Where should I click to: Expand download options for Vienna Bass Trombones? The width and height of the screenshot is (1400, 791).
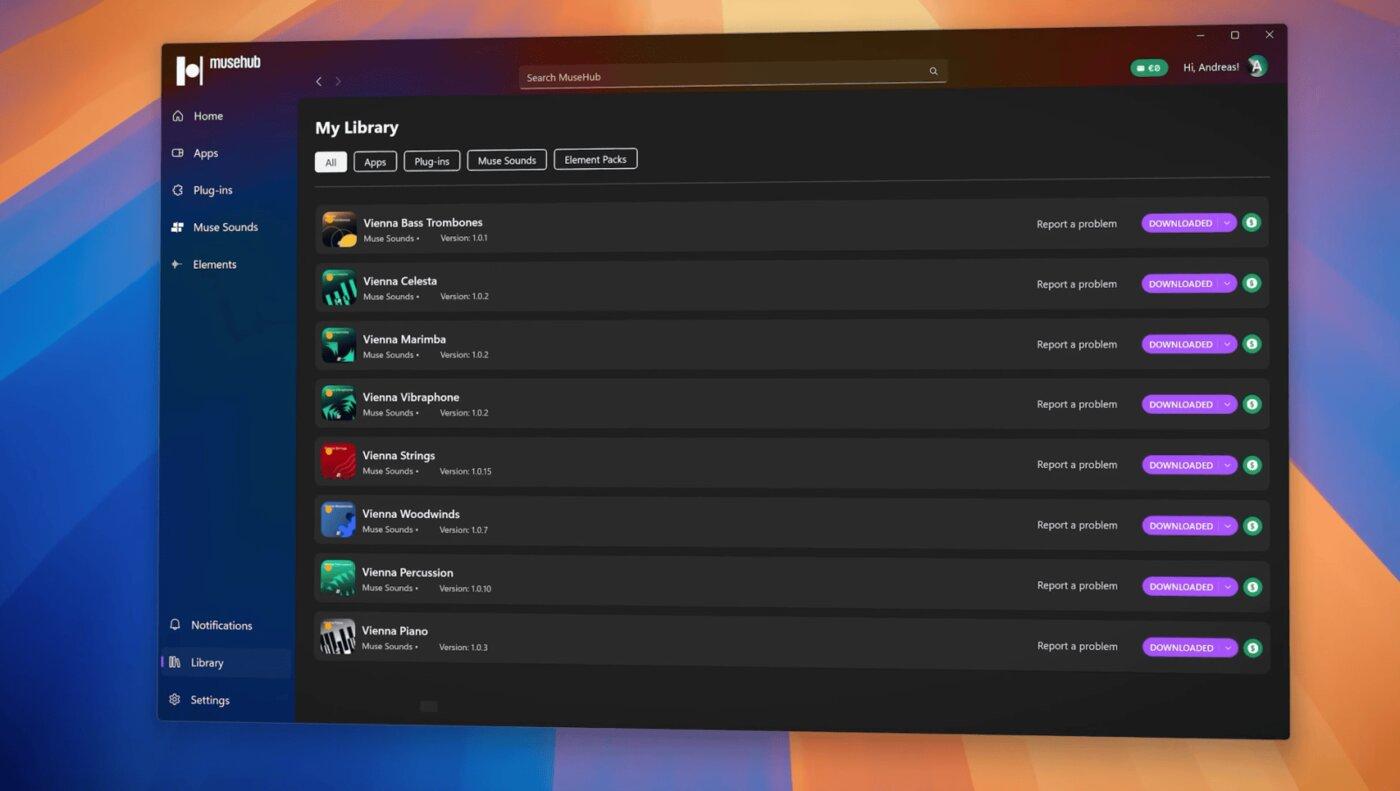(x=1227, y=224)
